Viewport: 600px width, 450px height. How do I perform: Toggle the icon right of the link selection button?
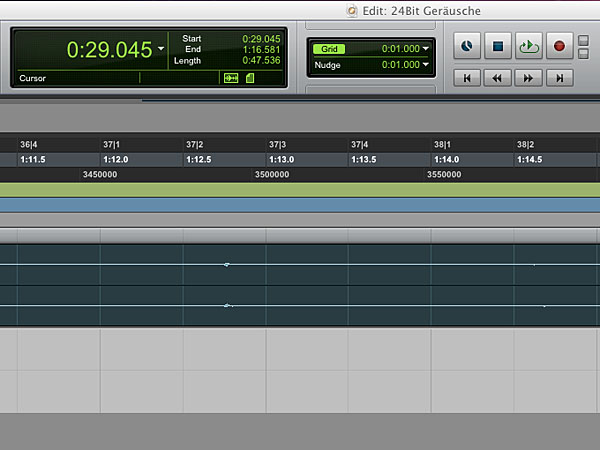click(x=250, y=78)
